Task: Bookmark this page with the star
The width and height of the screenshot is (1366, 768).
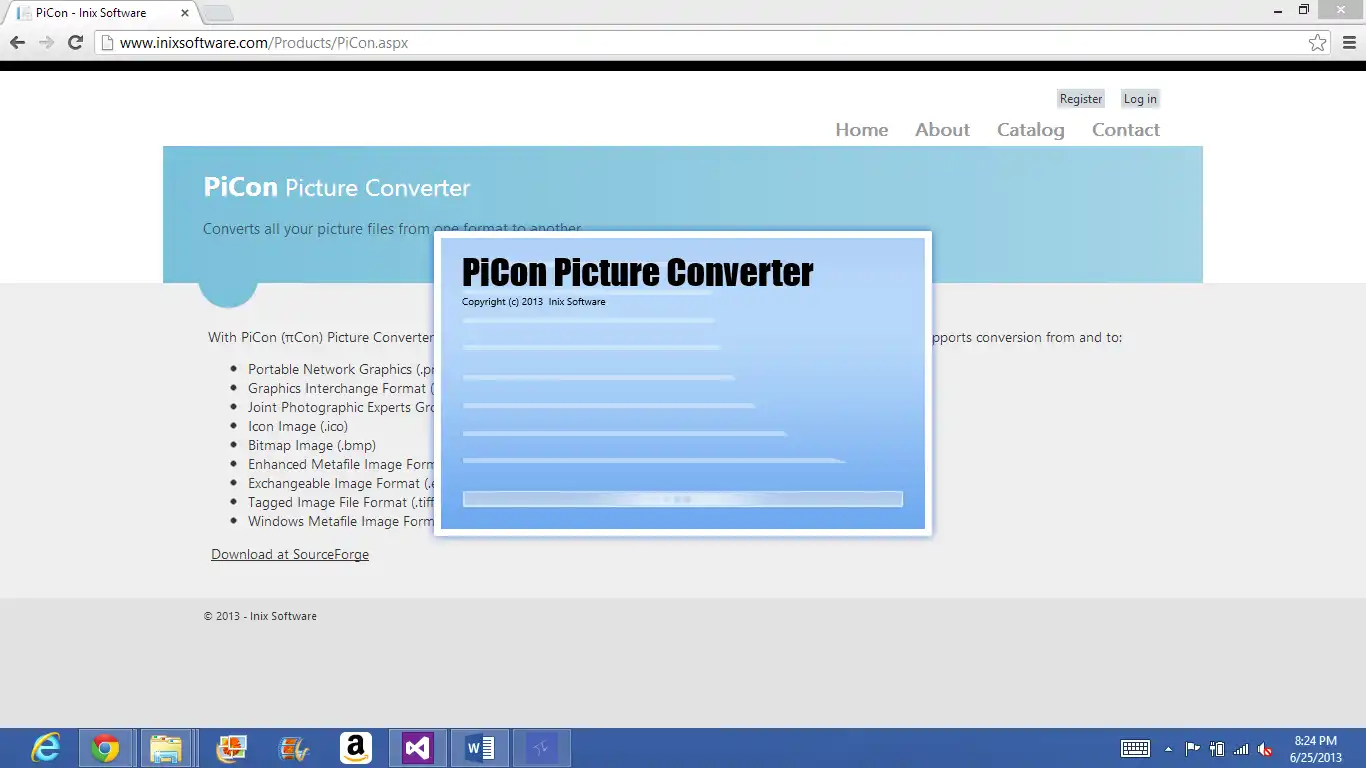Action: pos(1318,43)
